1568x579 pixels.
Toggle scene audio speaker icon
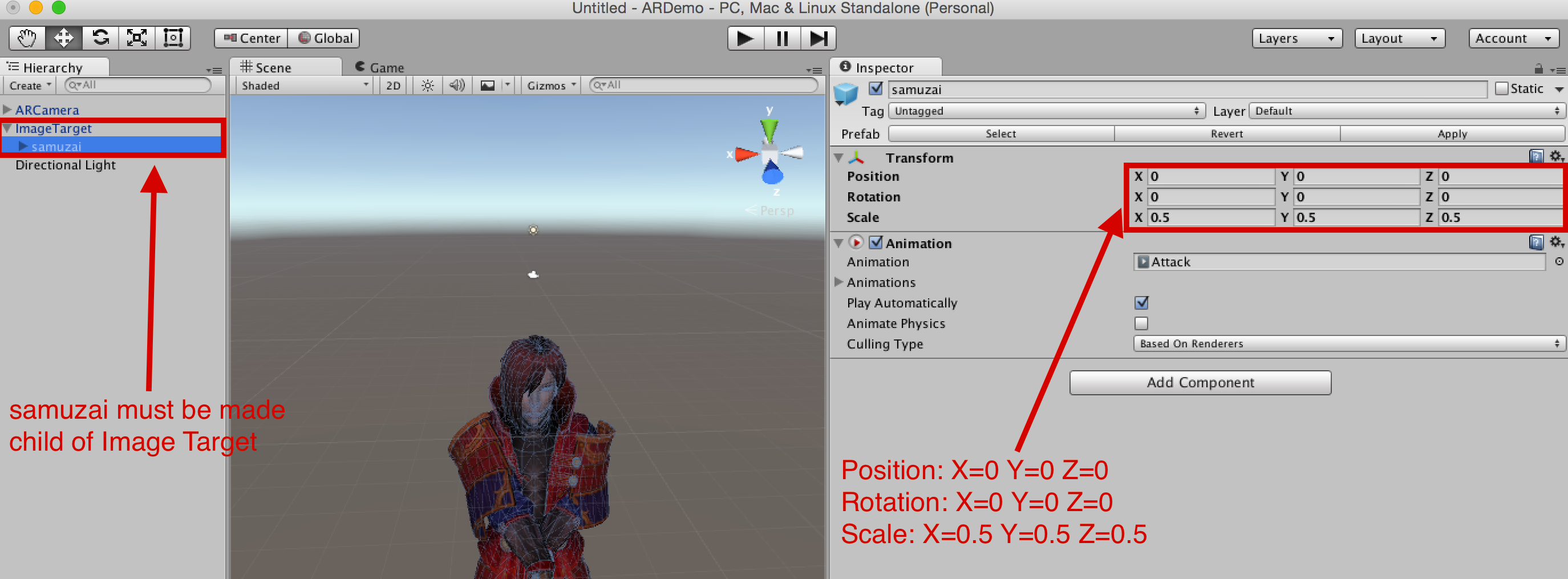click(x=456, y=85)
